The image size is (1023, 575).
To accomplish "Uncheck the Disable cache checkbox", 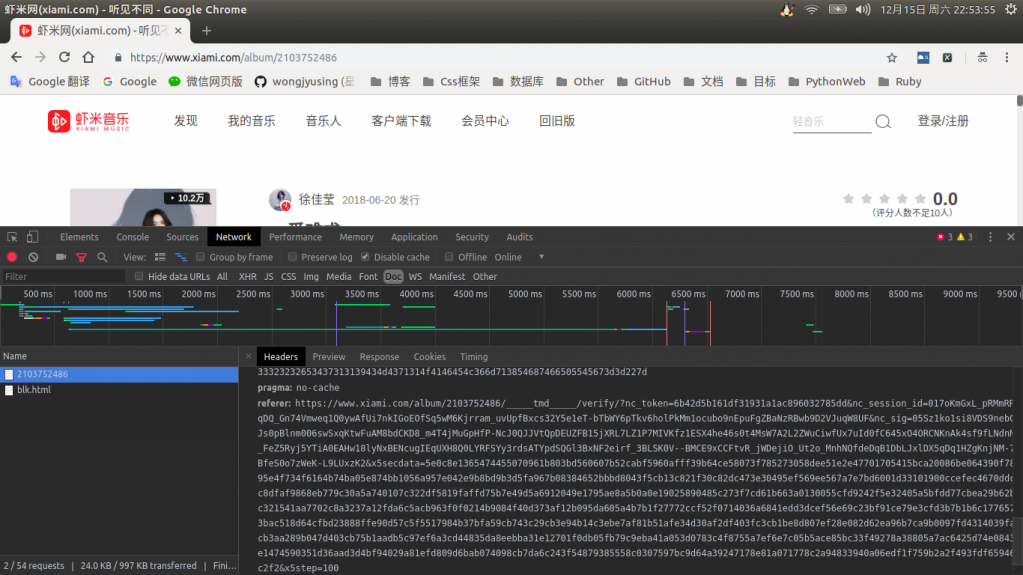I will pos(365,257).
